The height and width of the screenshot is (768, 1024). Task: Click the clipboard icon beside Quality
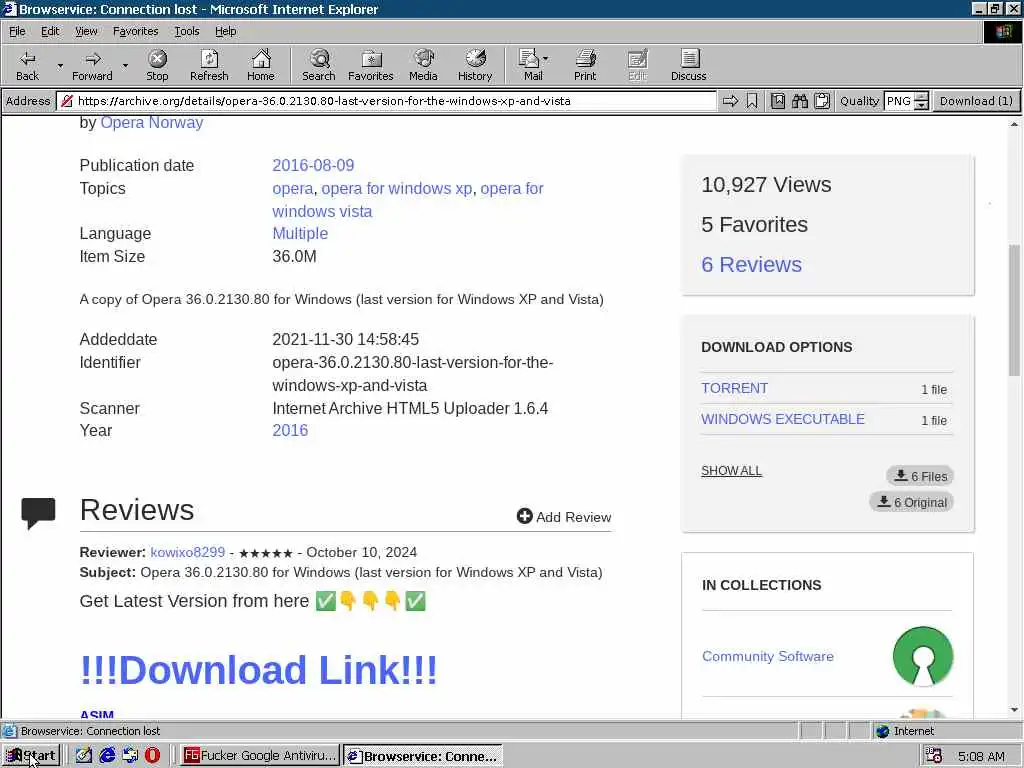[822, 101]
